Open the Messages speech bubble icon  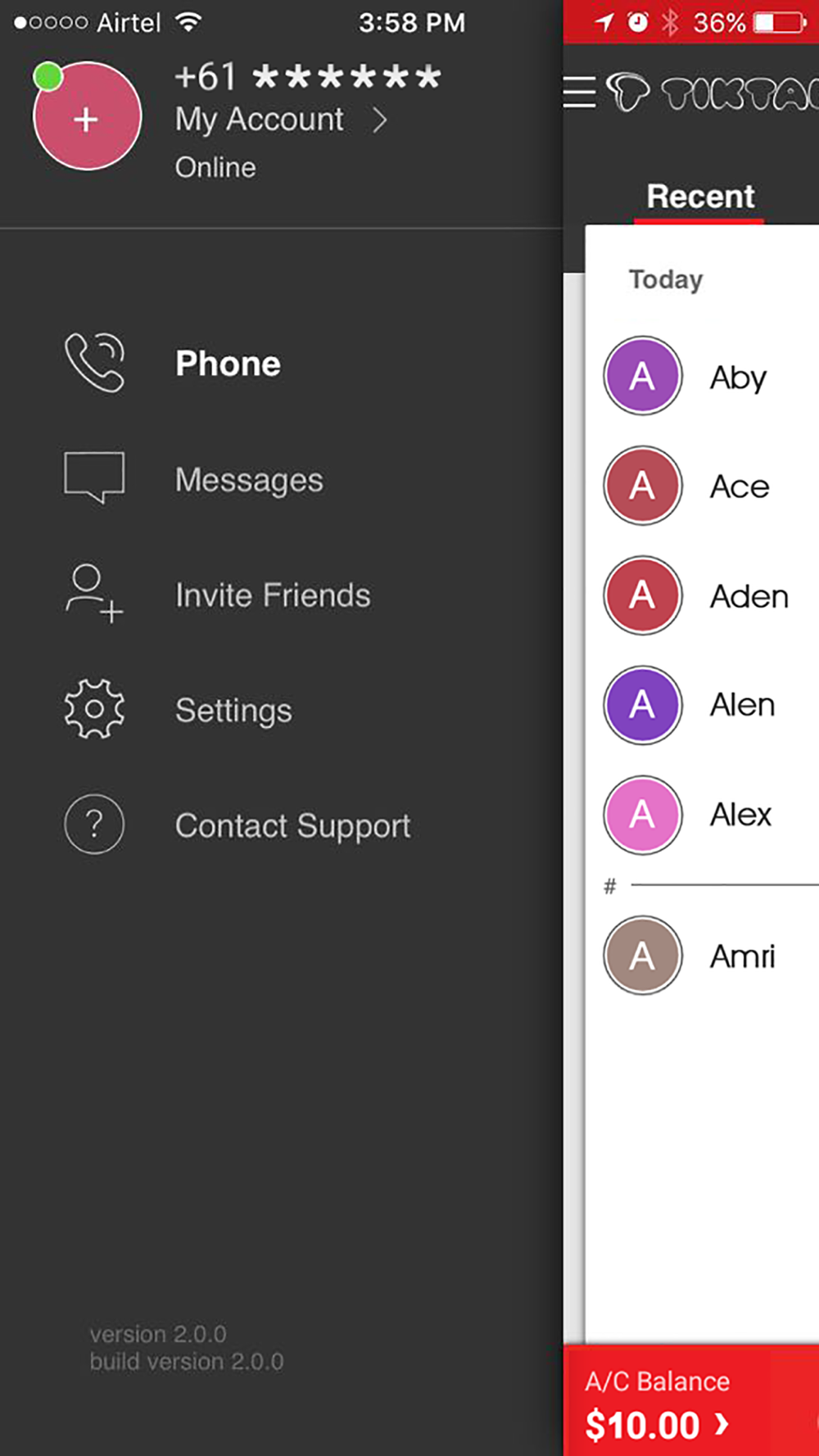click(94, 477)
